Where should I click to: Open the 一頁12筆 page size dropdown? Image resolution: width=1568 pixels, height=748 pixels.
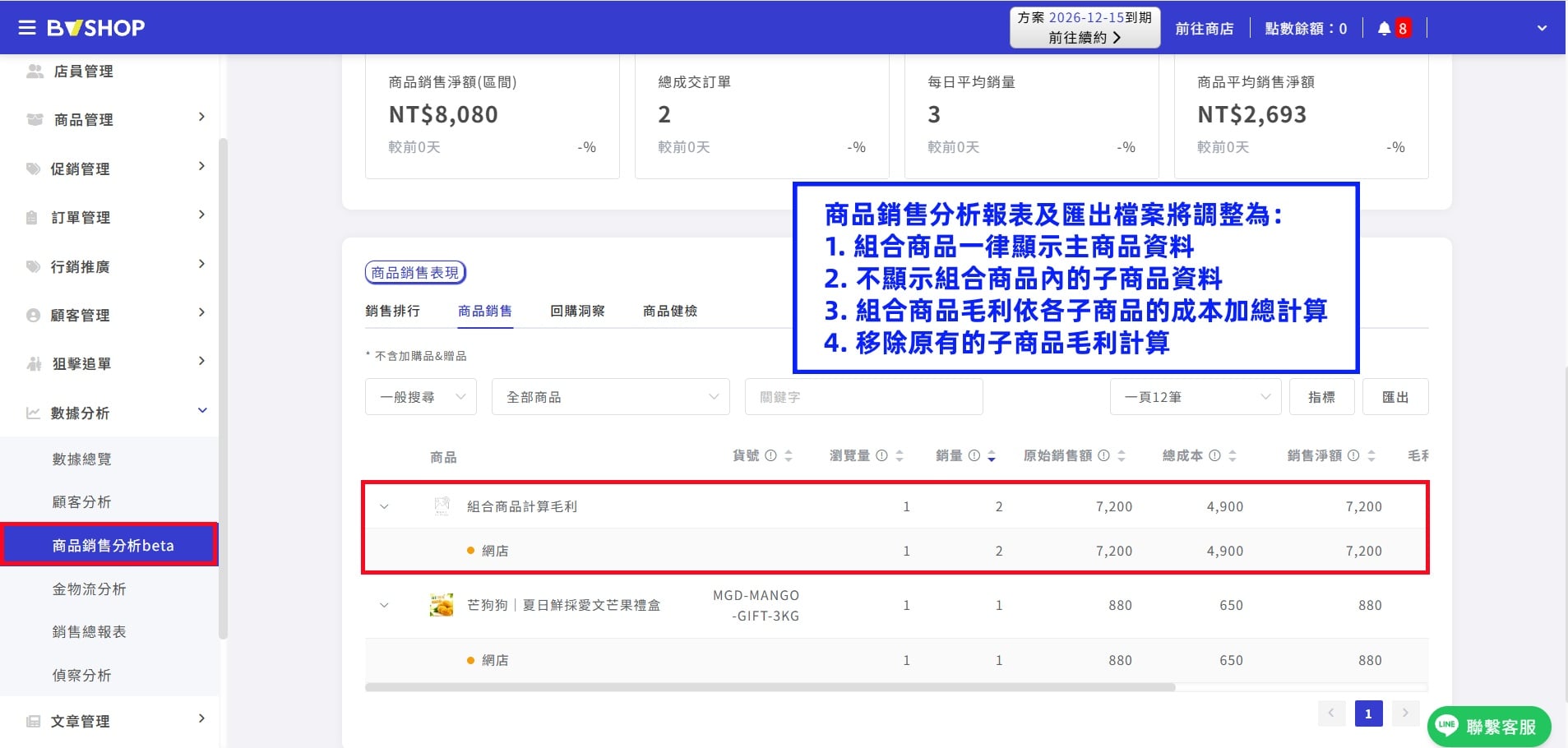click(x=1196, y=397)
